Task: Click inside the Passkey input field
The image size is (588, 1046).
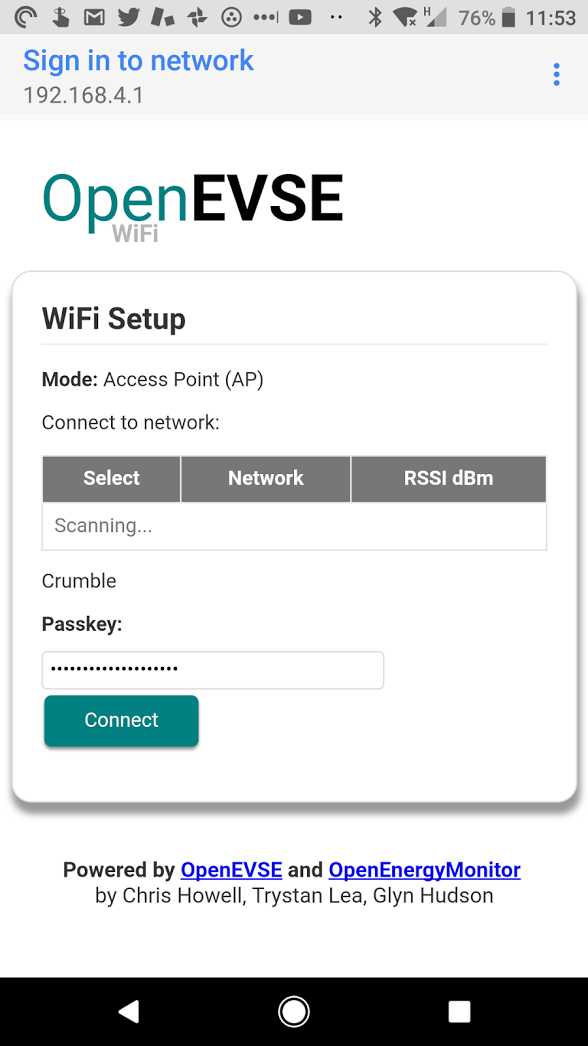Action: coord(212,670)
